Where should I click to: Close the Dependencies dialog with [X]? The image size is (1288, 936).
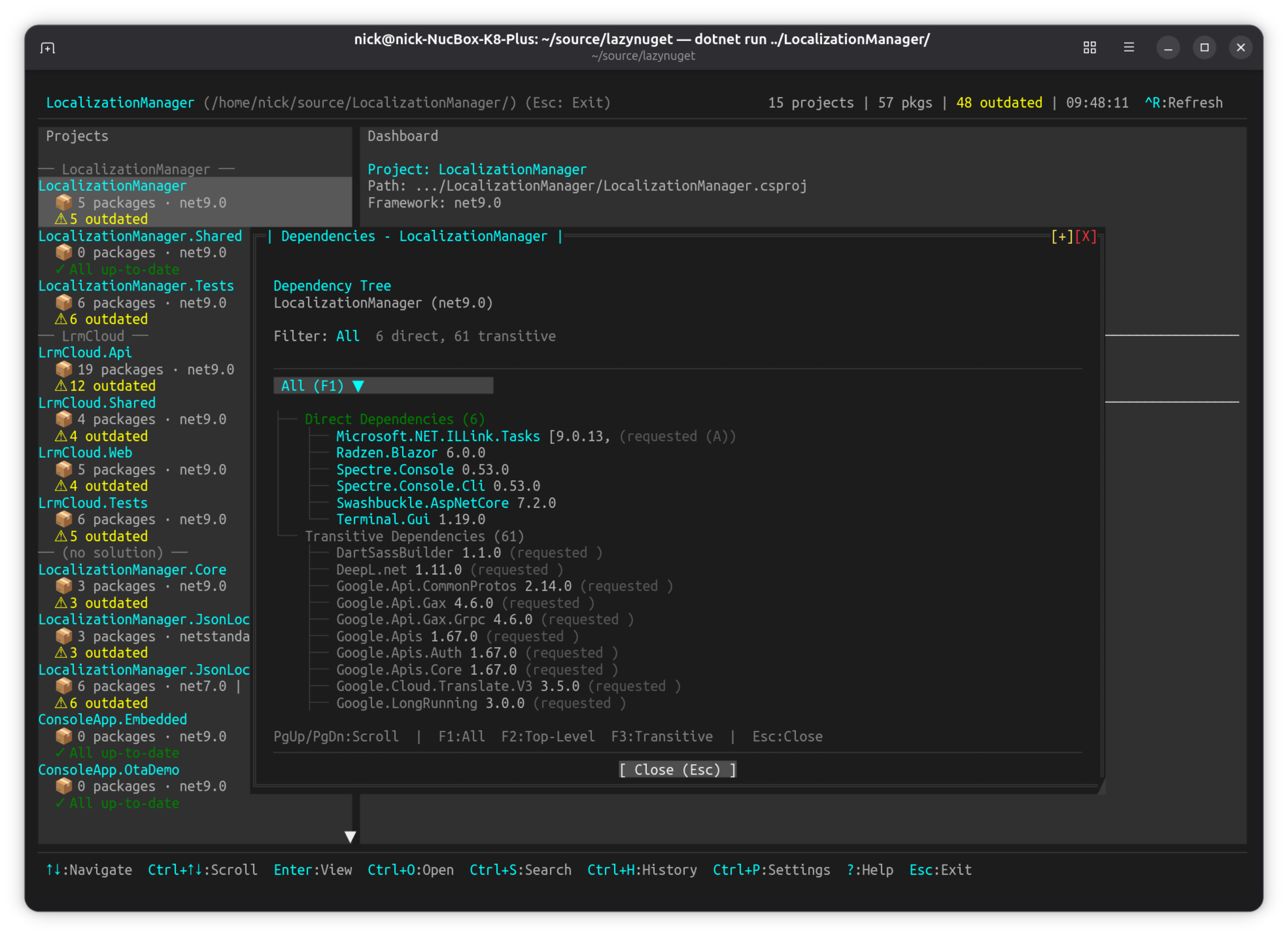click(1085, 236)
